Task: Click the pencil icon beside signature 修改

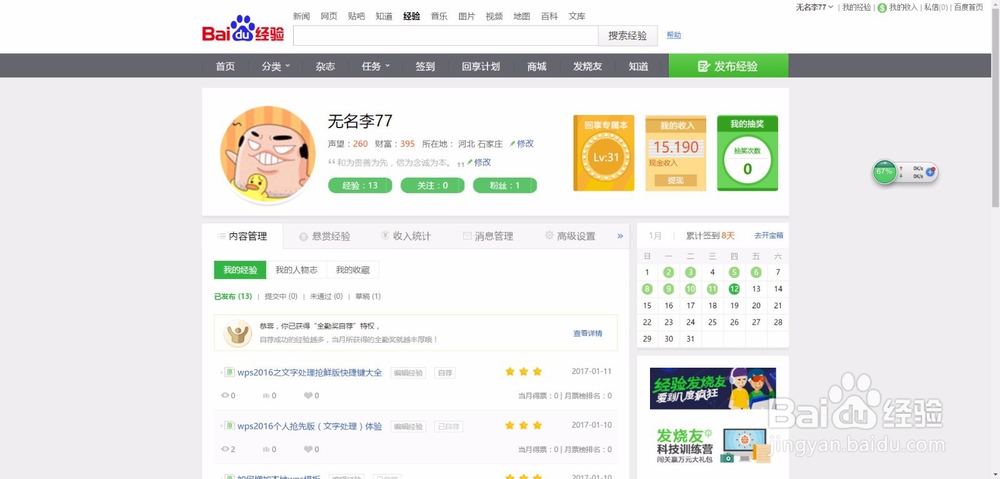Action: [x=469, y=163]
